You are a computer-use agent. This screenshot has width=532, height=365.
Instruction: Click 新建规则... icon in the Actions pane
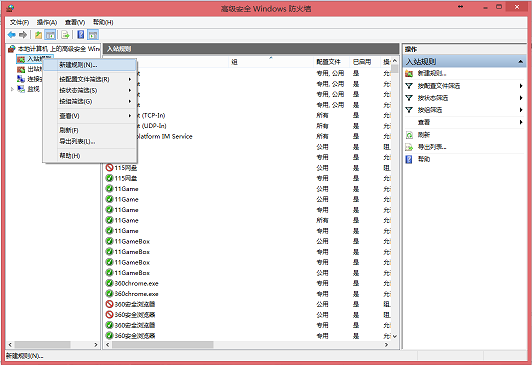pyautogui.click(x=409, y=73)
